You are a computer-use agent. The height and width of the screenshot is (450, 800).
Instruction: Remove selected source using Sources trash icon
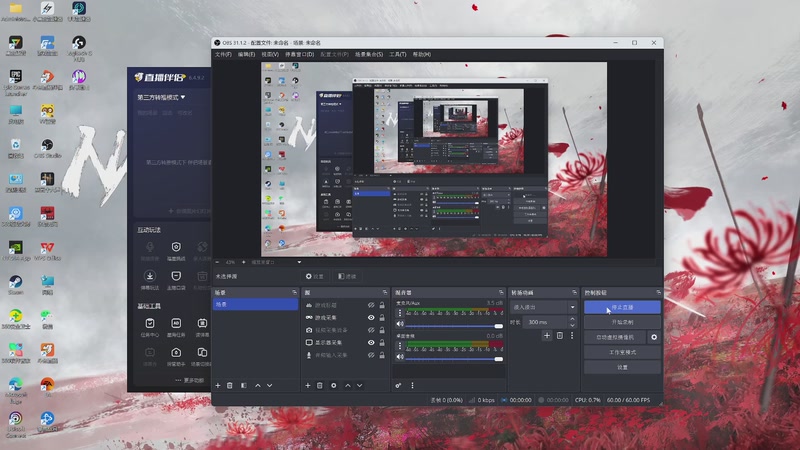coord(320,386)
